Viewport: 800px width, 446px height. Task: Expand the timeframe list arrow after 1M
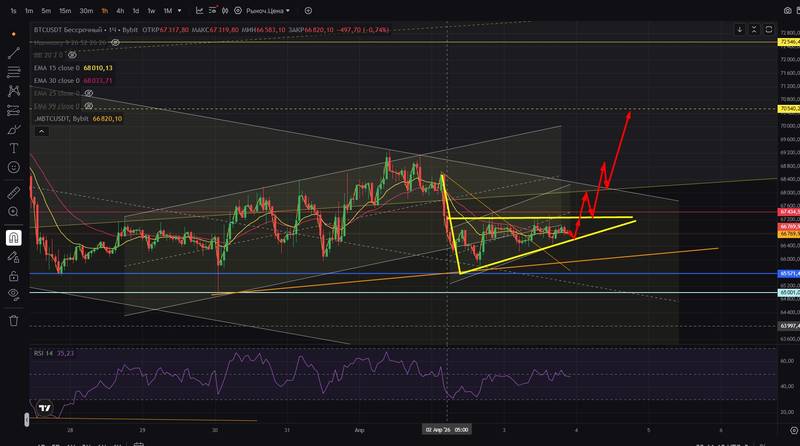(179, 10)
